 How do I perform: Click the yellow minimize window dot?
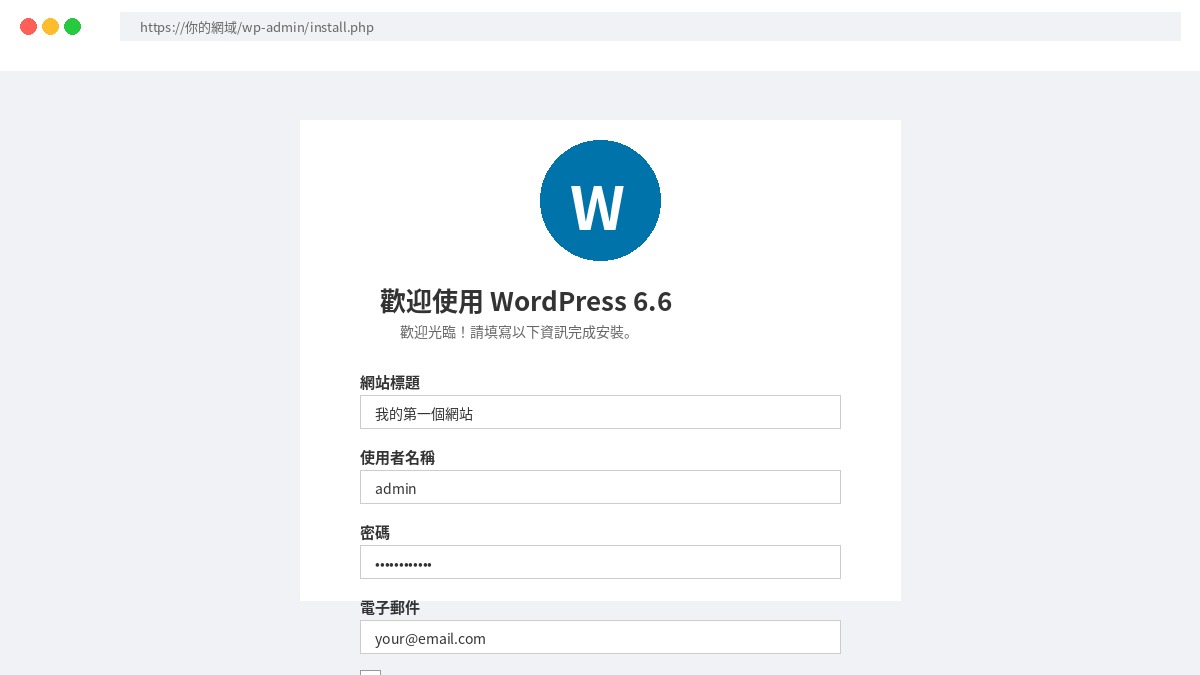50,27
